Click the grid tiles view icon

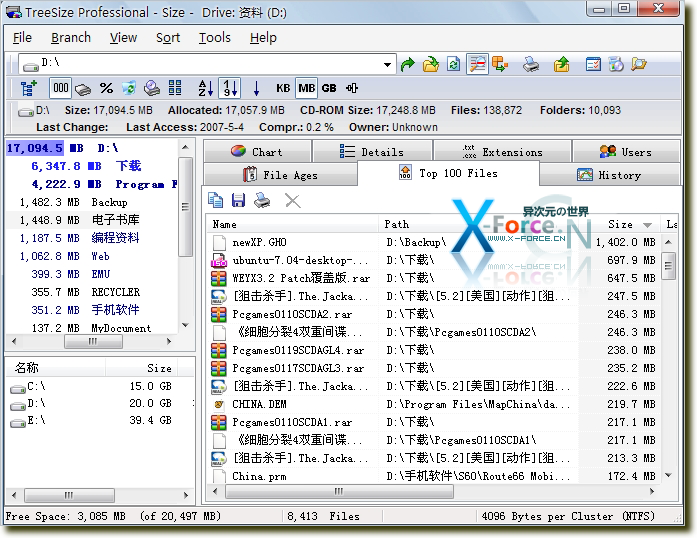tap(175, 88)
